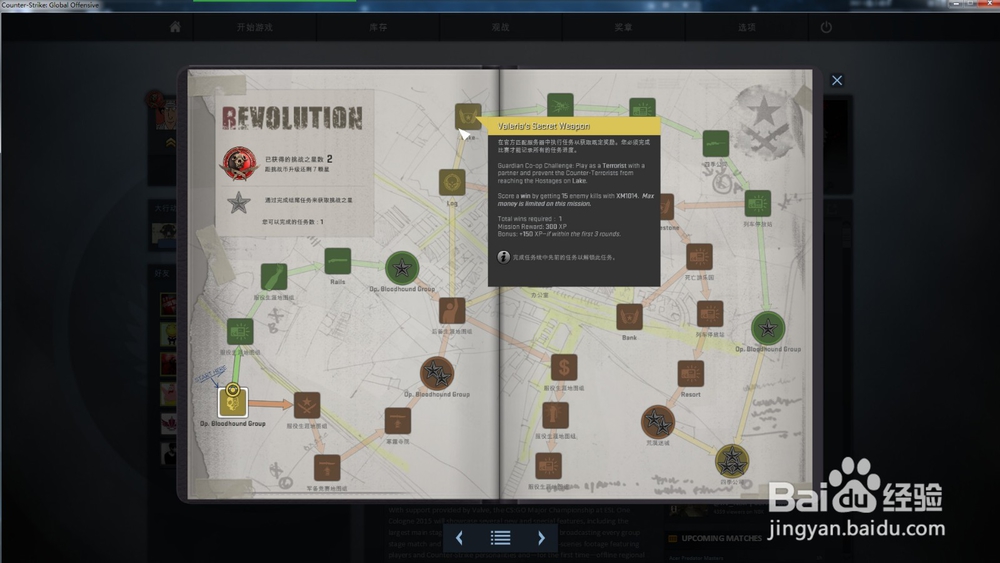Open the 观战 menu
This screenshot has width=1000, height=563.
tap(501, 27)
